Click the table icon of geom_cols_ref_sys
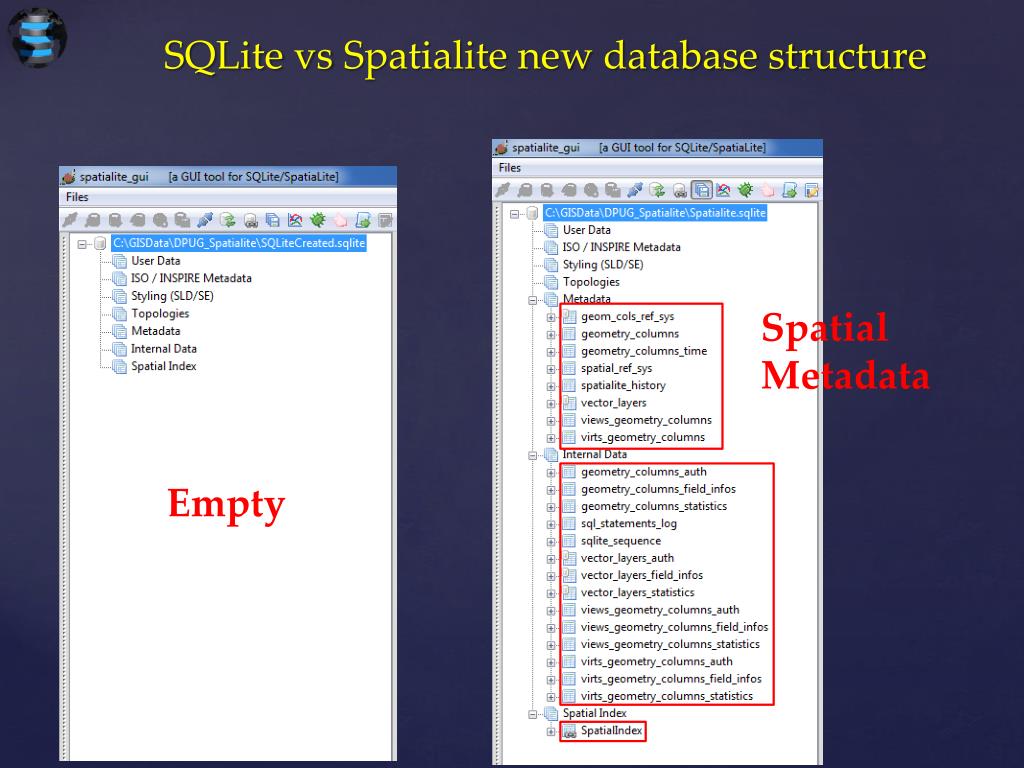 point(569,317)
